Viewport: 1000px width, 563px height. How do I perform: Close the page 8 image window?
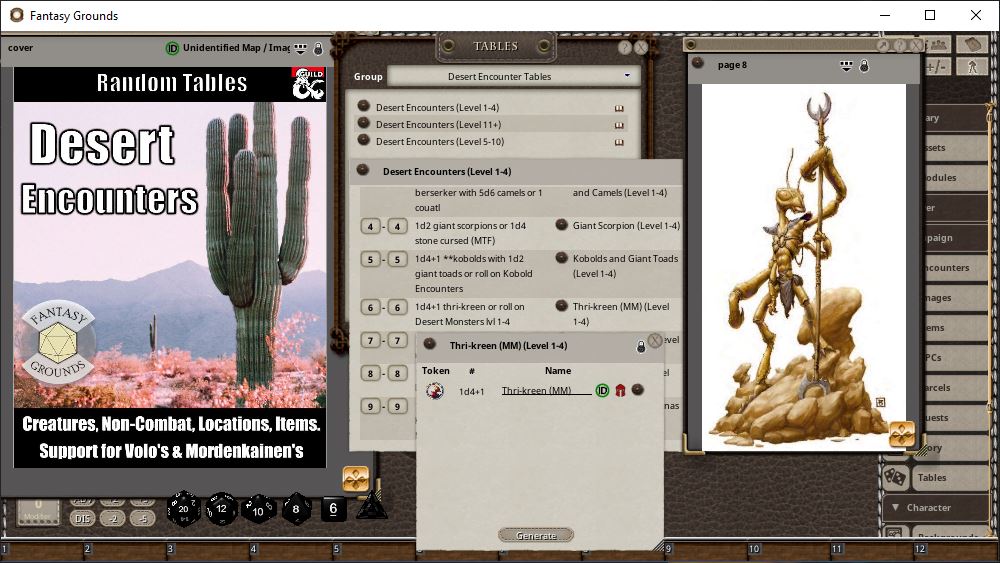click(x=916, y=45)
